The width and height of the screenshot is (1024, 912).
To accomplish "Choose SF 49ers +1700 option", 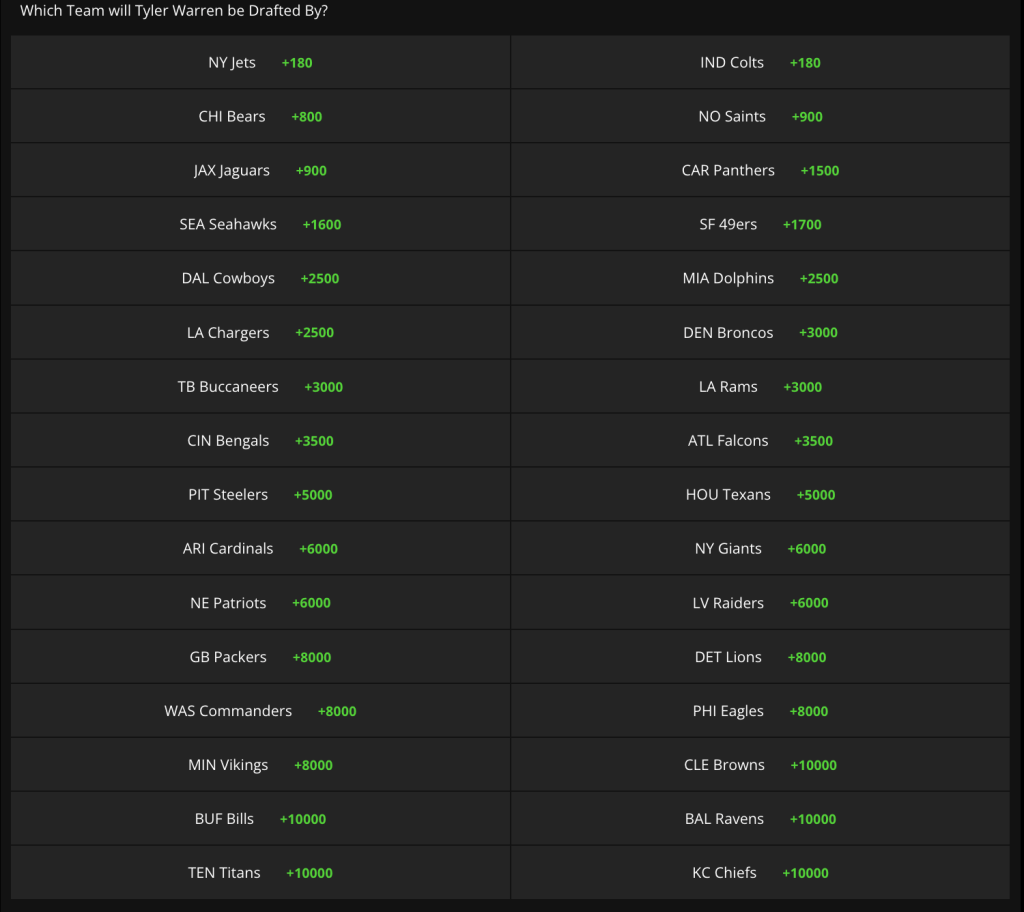I will pyautogui.click(x=760, y=224).
